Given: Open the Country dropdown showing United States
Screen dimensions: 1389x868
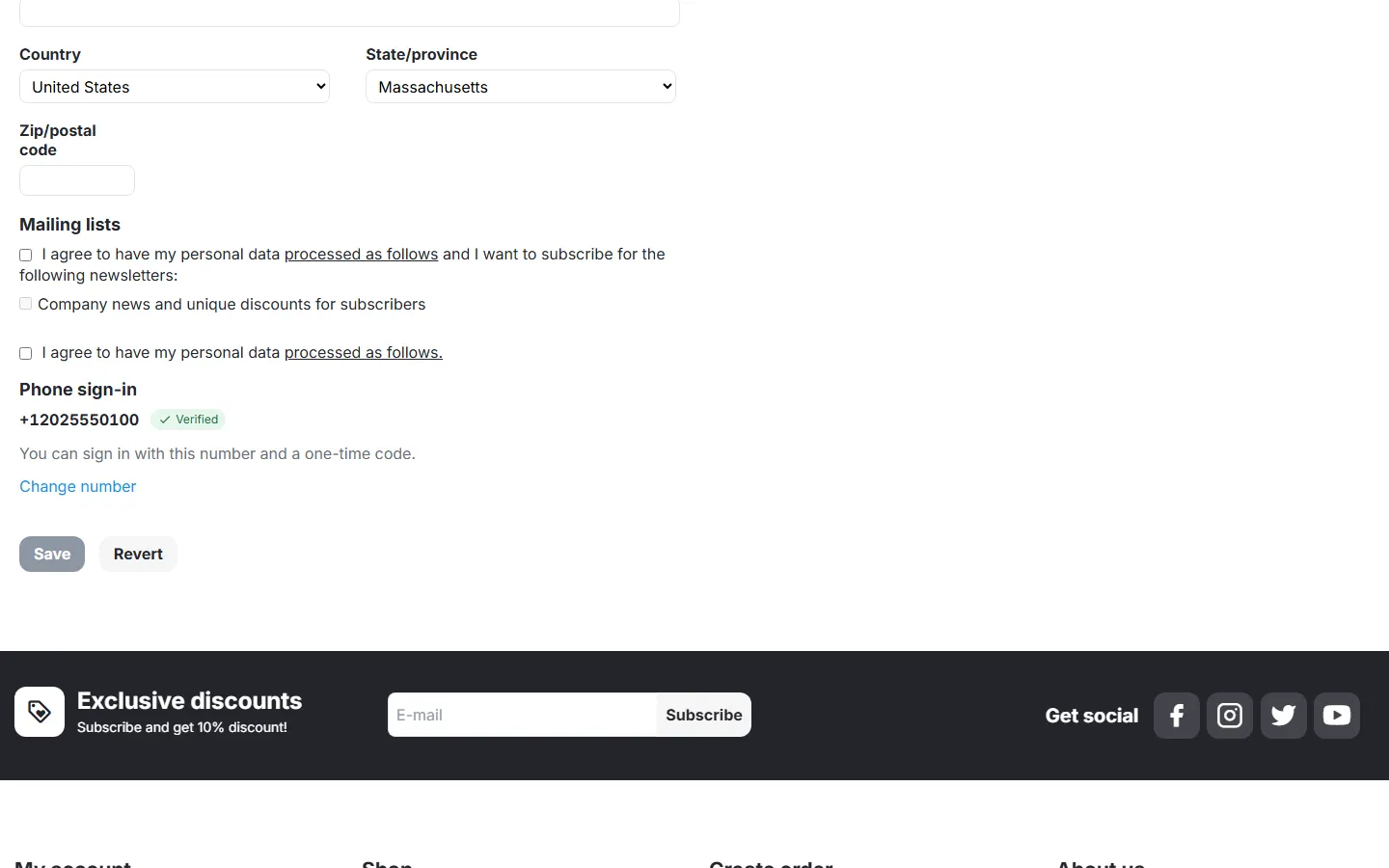Looking at the screenshot, I should [x=175, y=87].
